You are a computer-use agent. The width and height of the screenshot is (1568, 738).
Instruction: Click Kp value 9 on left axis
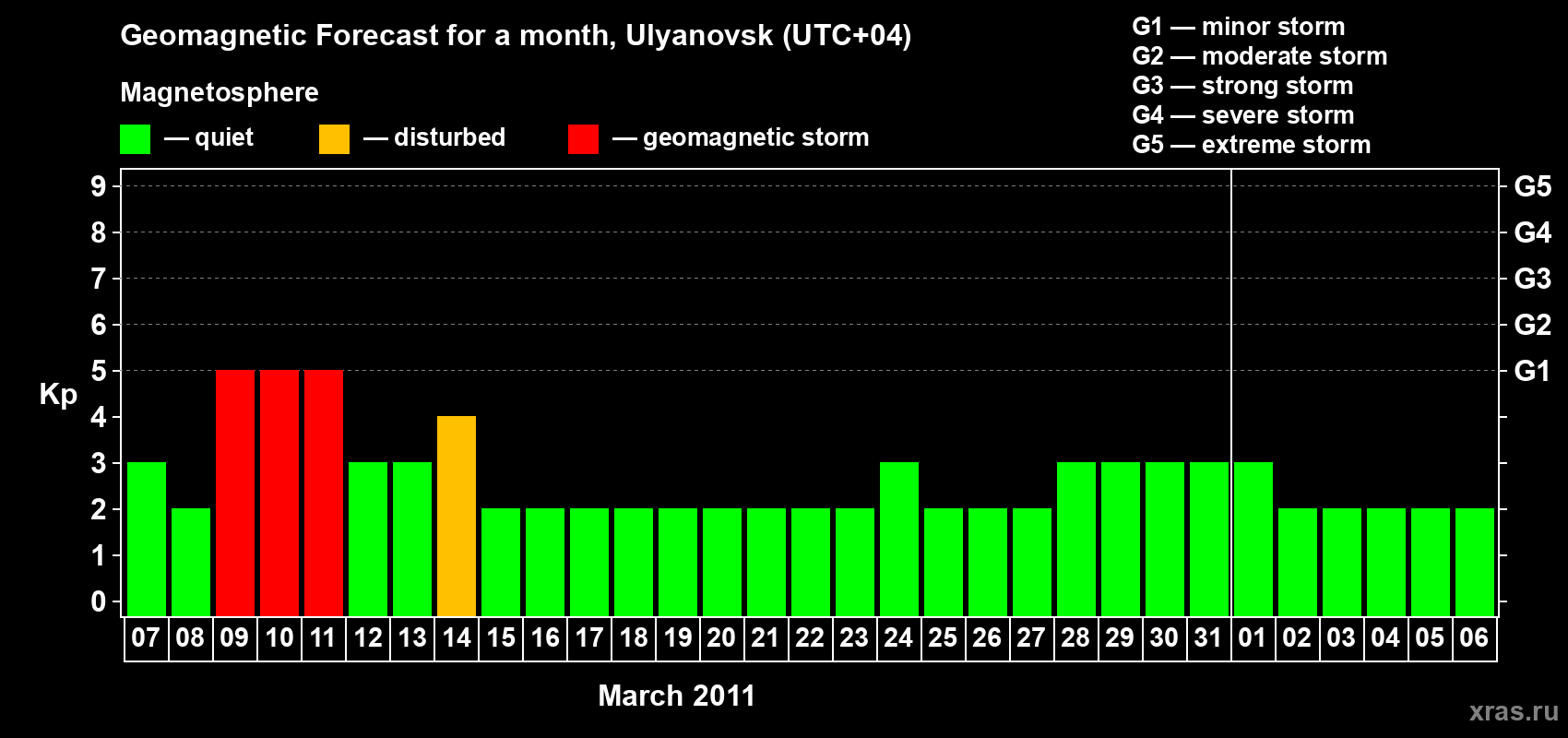[99, 186]
